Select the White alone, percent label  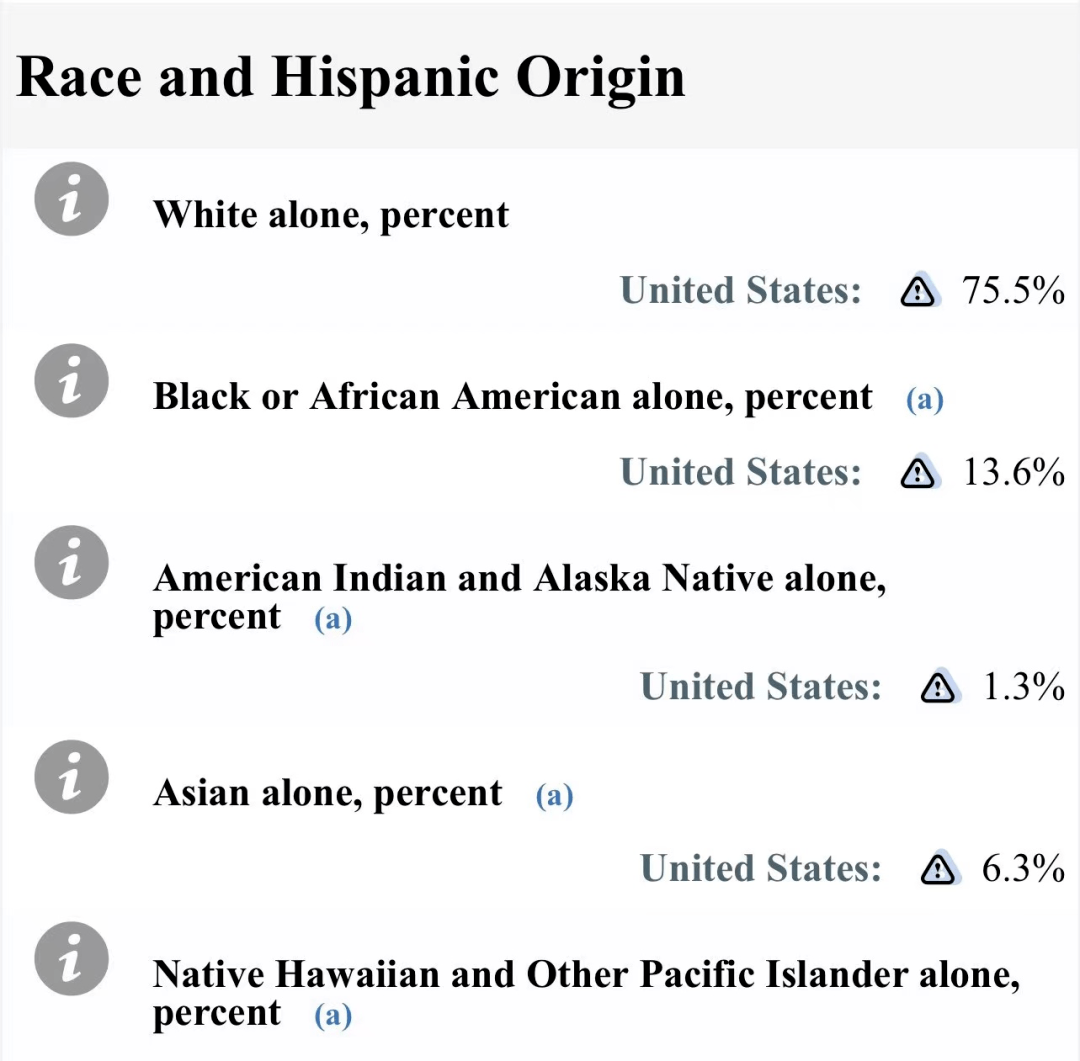331,214
